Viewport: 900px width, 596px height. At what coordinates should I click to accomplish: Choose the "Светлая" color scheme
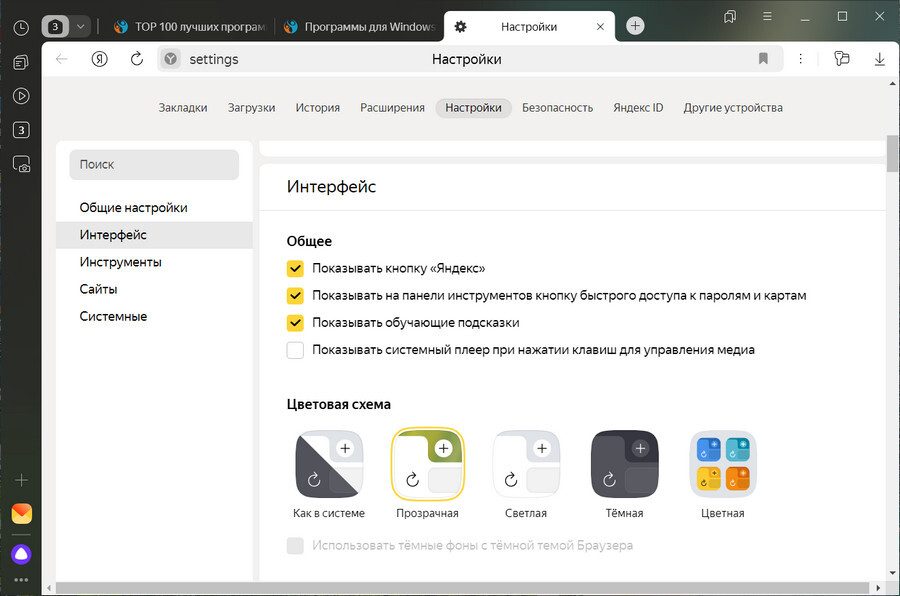click(526, 464)
